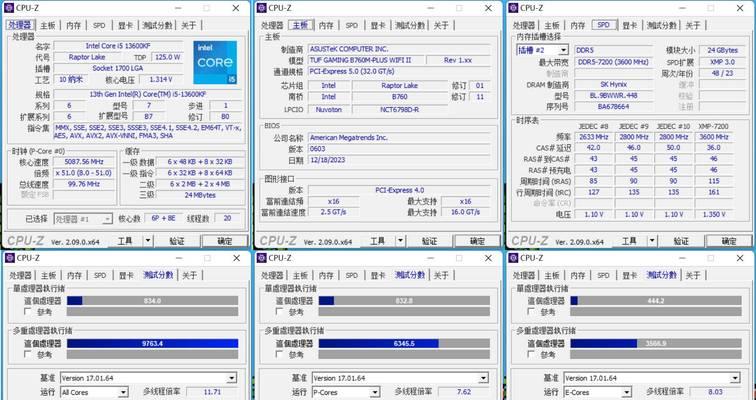This screenshot has width=756, height=400.
Task: Click CPU-Z title icon in the All Cores benchmark window
Action: [x=9, y=258]
